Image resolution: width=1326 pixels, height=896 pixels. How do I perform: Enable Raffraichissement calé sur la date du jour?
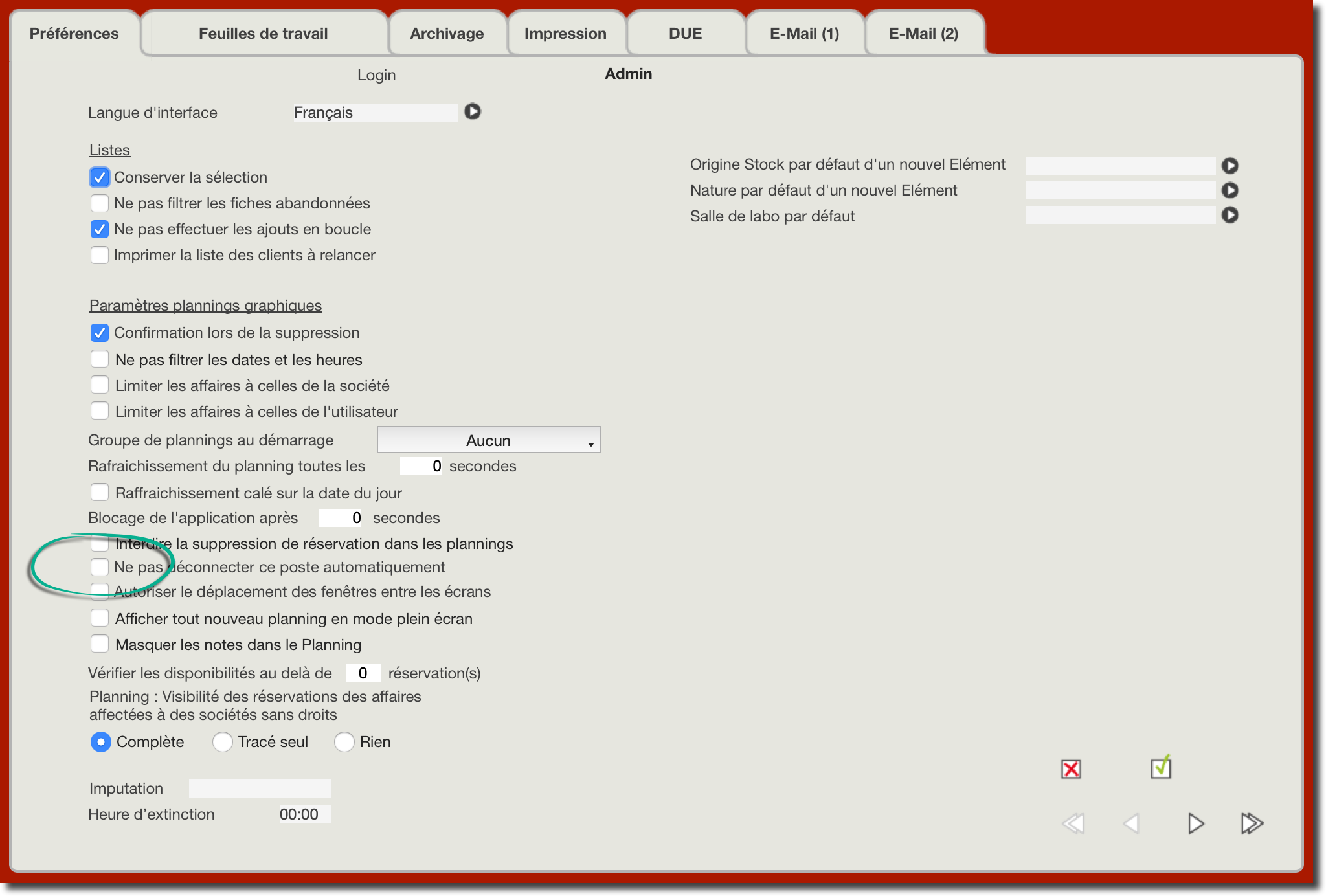tap(100, 492)
